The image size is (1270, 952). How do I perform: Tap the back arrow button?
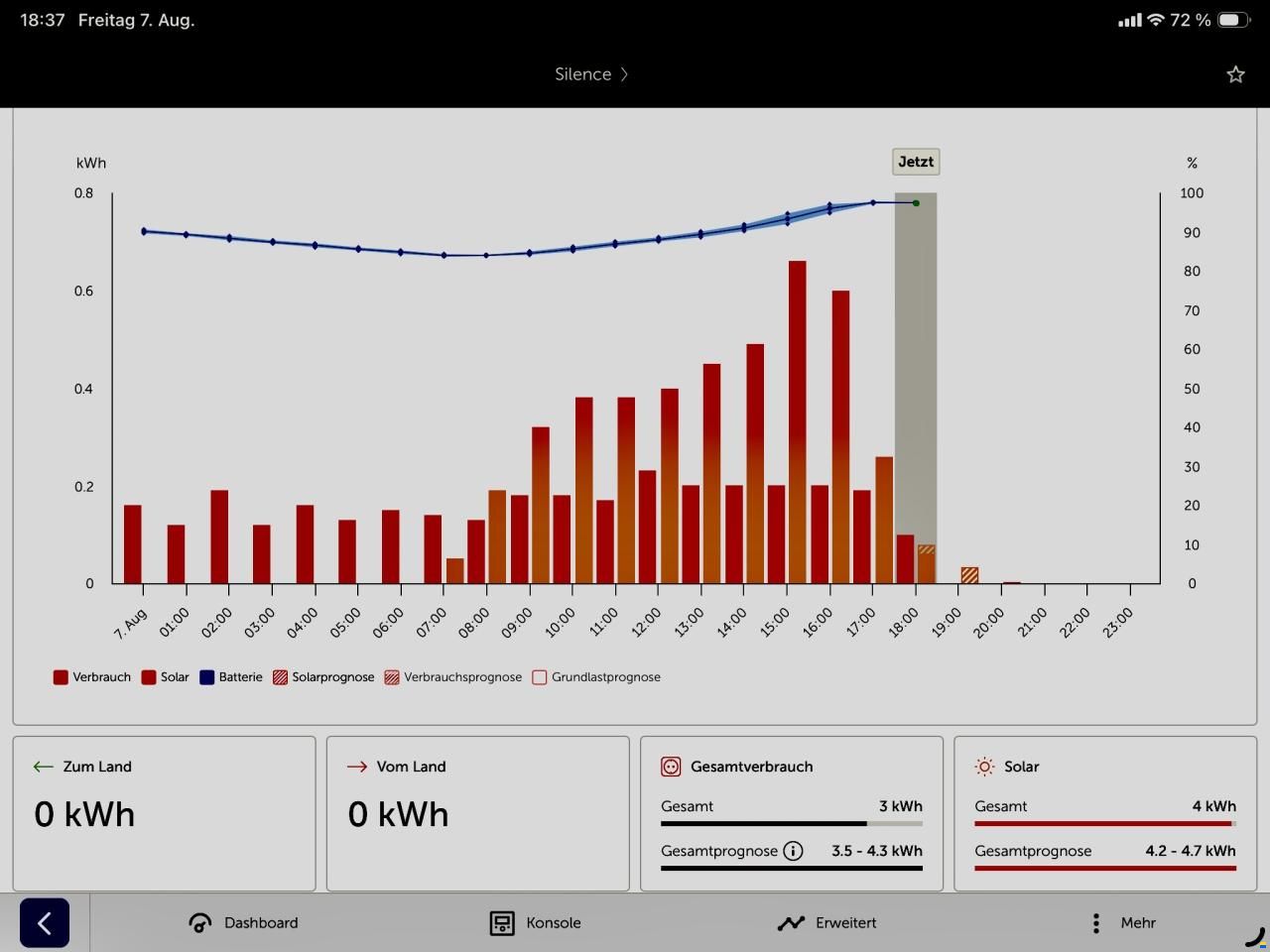(x=44, y=923)
